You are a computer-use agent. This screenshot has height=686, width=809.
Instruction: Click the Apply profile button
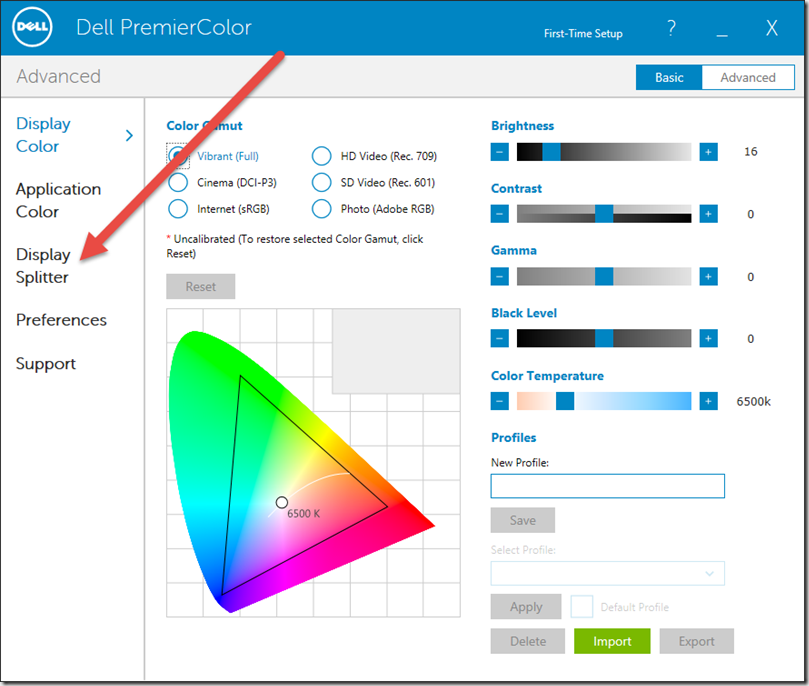(x=526, y=607)
